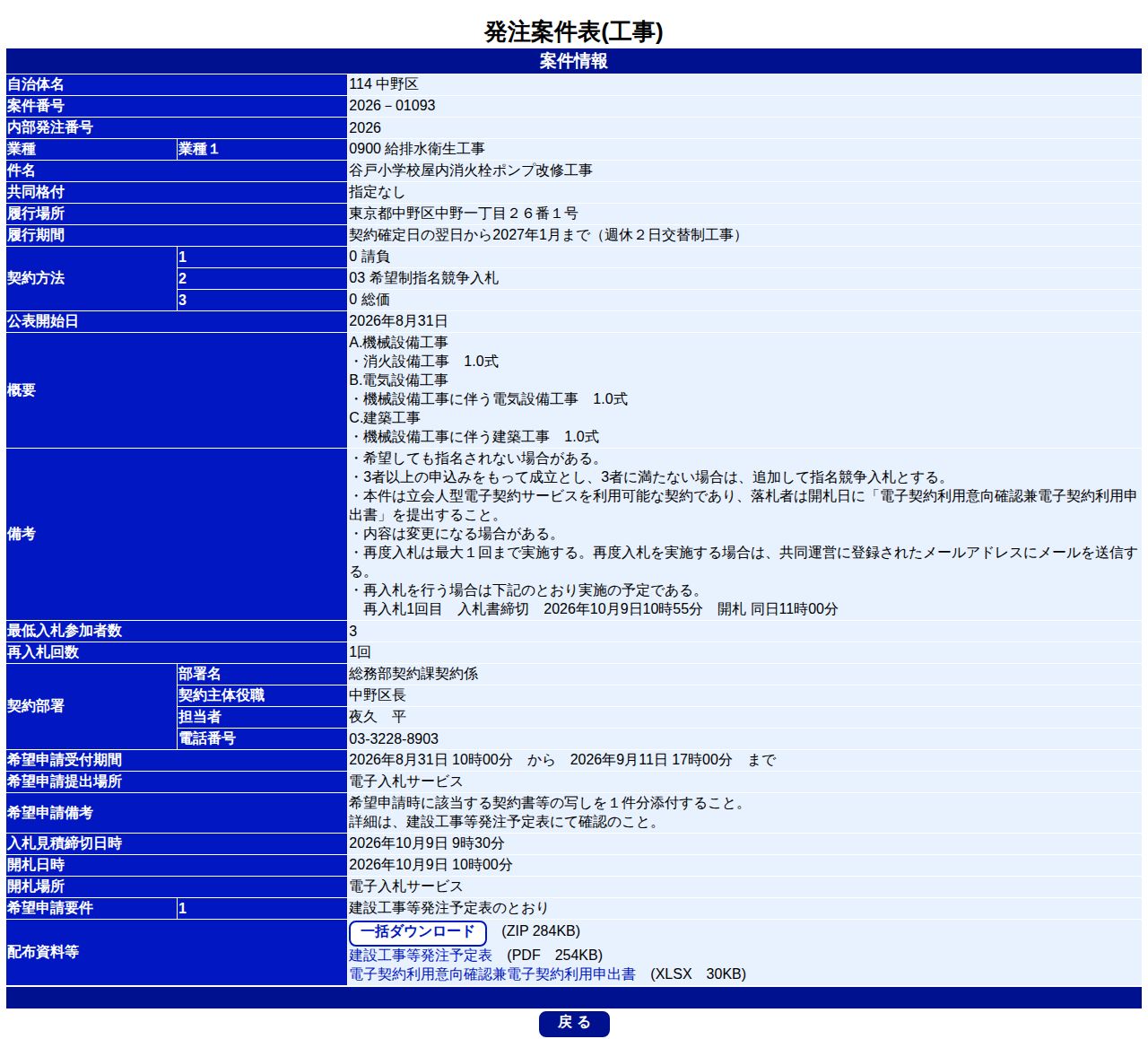This screenshot has height=1039, width=1148.
Task: Click the 担当者 name 夜久 平
Action: click(x=378, y=717)
